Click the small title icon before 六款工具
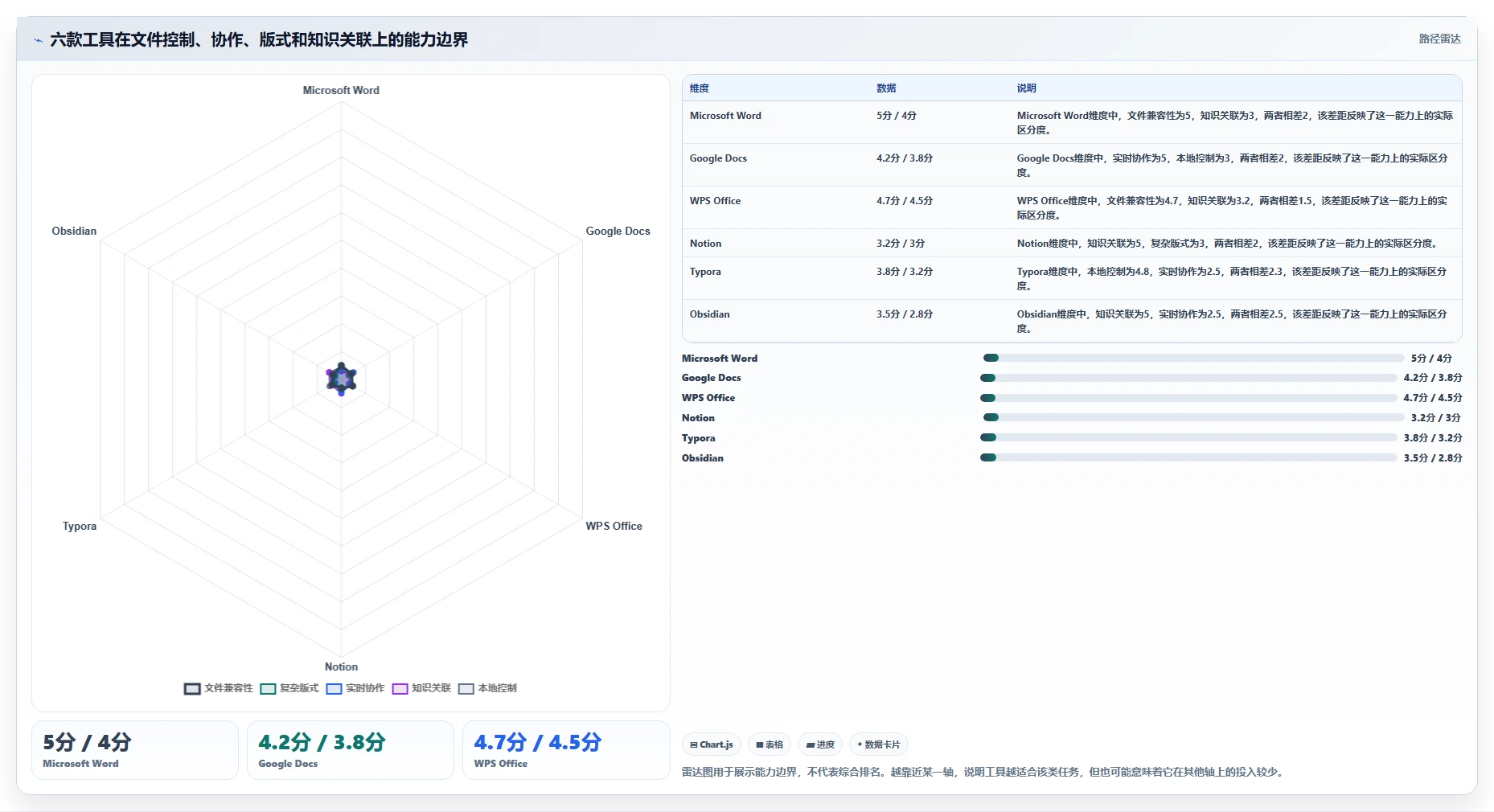This screenshot has width=1494, height=812. point(38,40)
